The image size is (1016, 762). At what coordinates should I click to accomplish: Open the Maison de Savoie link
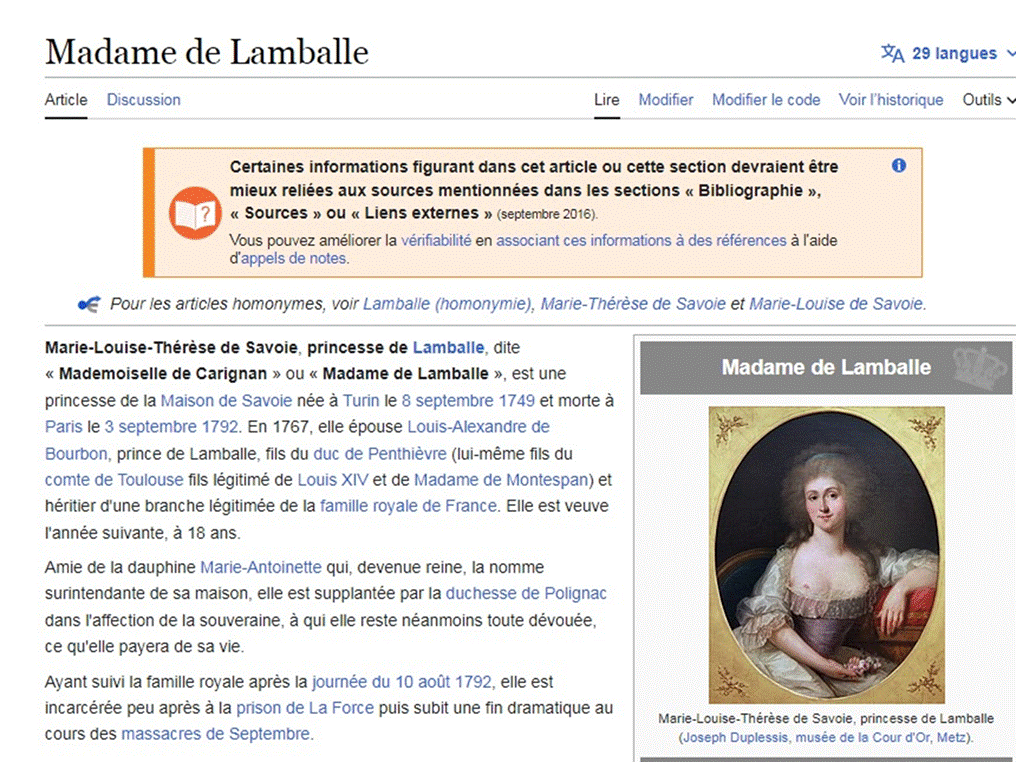click(x=226, y=400)
